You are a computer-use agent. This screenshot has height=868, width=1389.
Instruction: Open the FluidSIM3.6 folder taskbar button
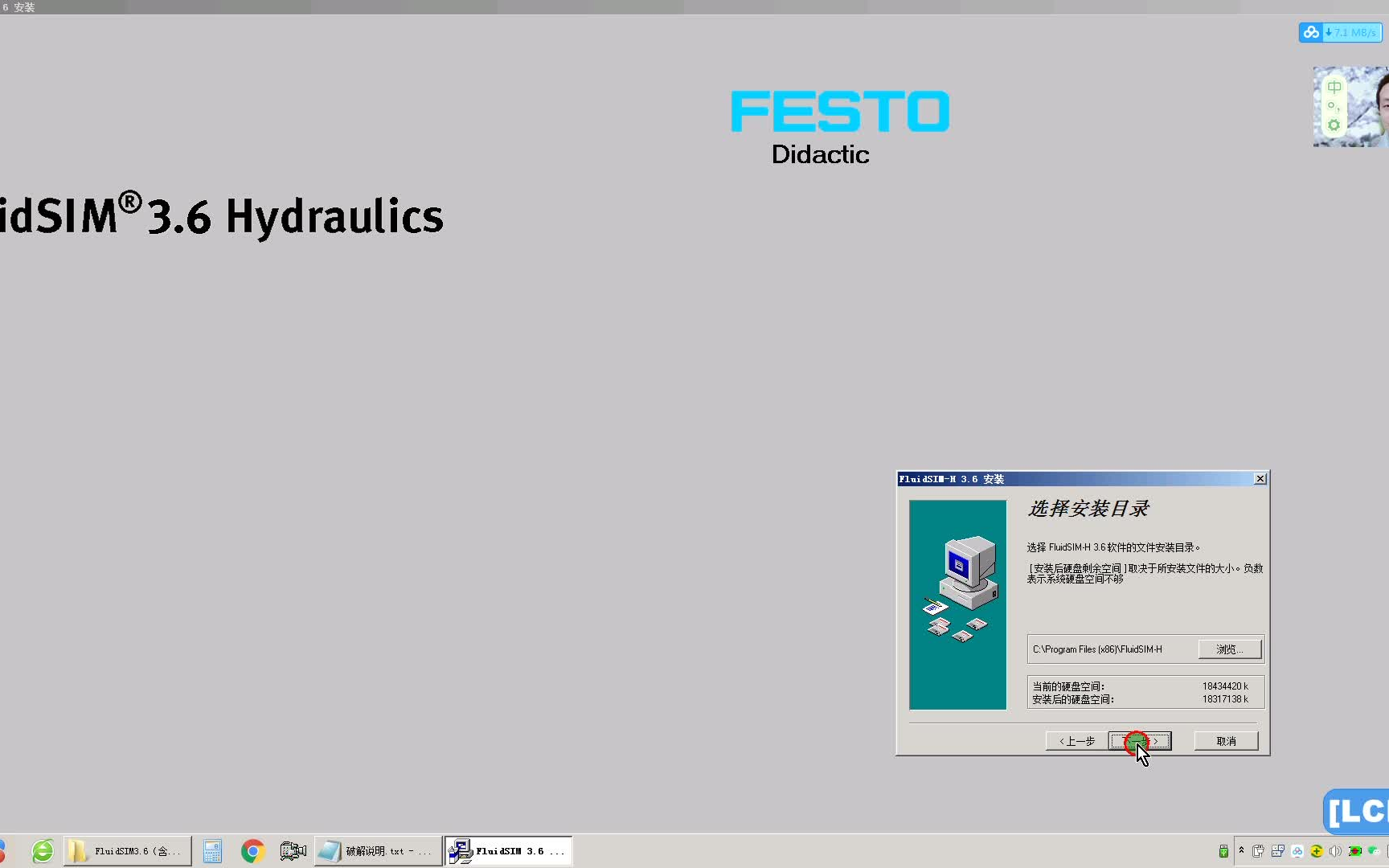[128, 850]
